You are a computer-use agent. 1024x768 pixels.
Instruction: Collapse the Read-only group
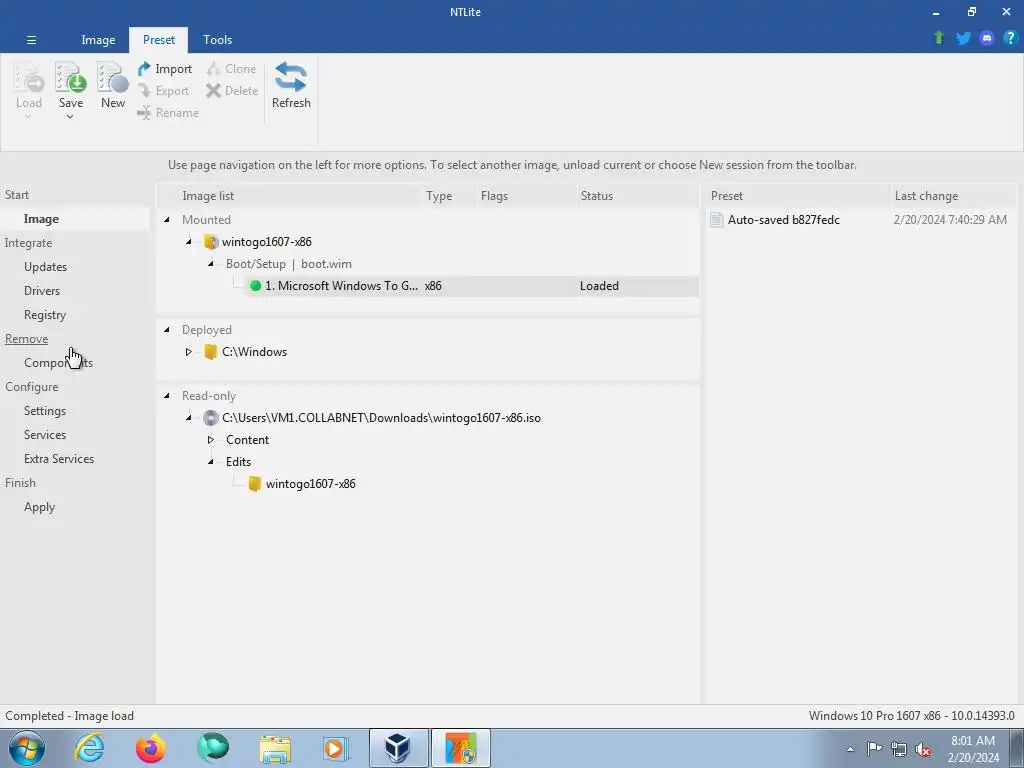click(x=167, y=396)
